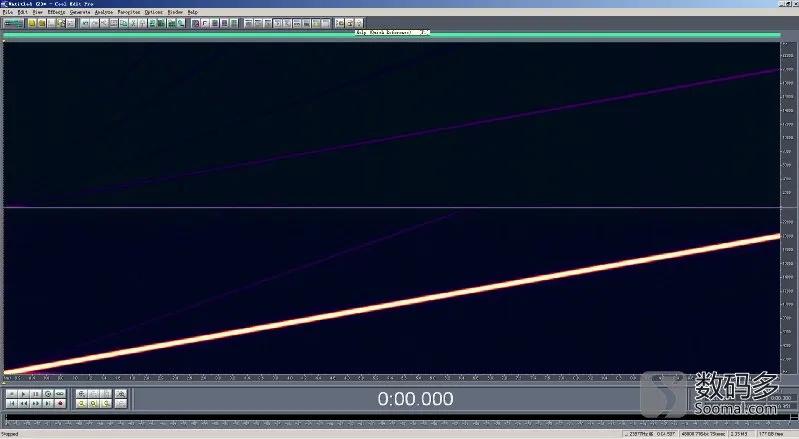Open the Effects menu
799x439 pixels.
click(57, 12)
